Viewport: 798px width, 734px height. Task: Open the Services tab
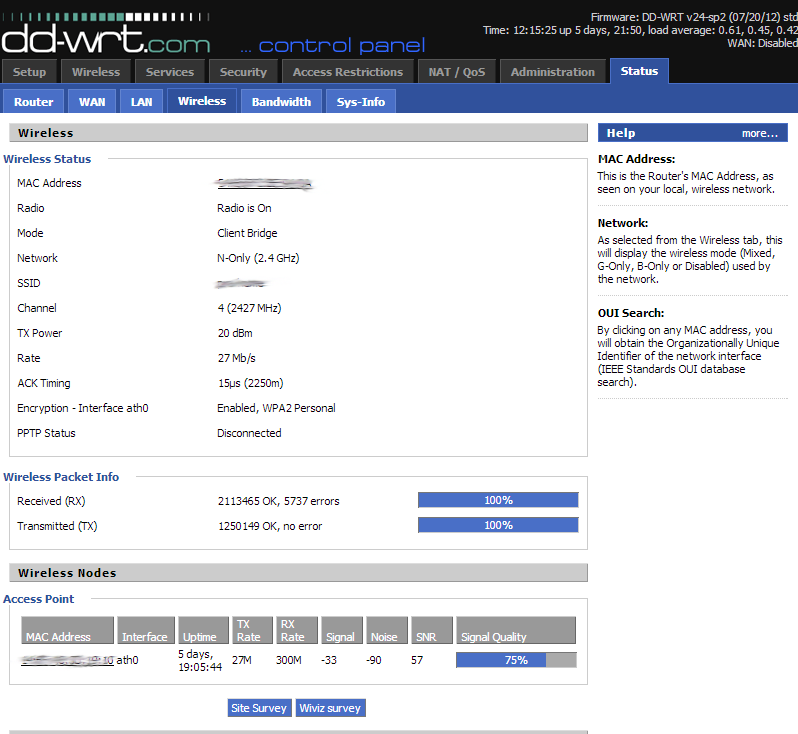click(170, 72)
